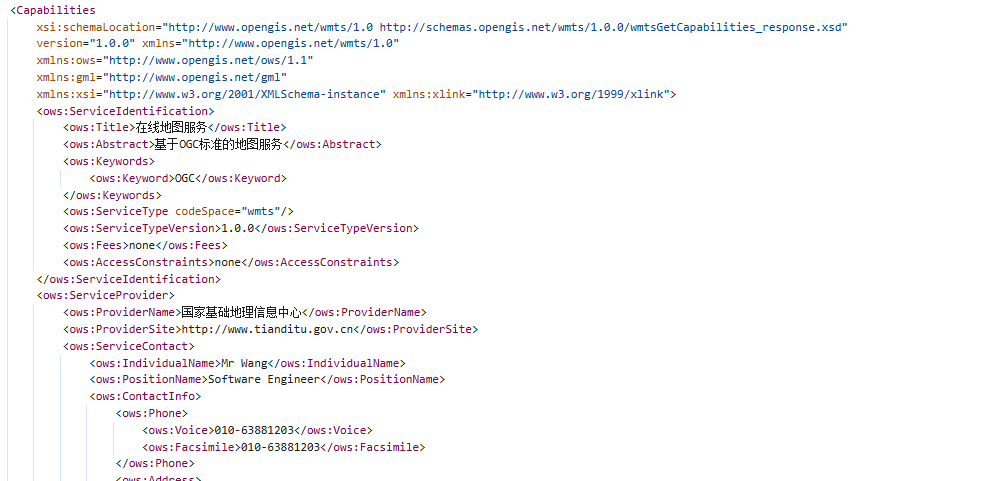
Task: Click the ows:AccessConstraints line
Action: point(231,262)
